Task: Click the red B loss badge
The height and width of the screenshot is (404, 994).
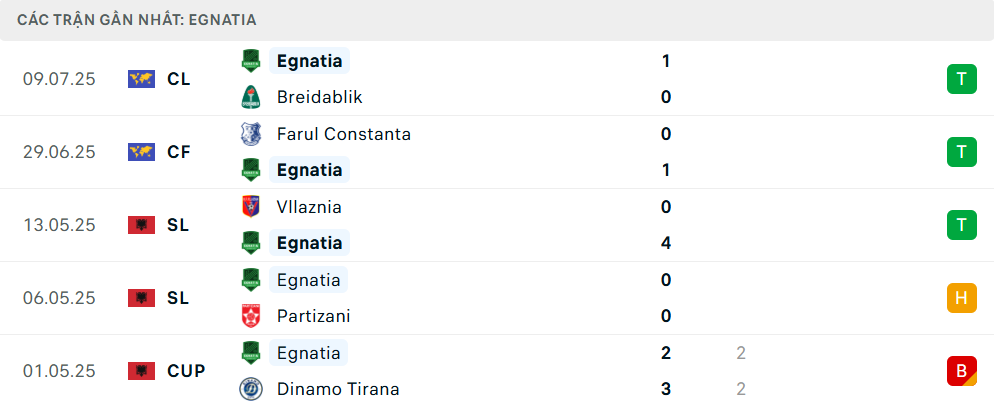Action: [962, 371]
